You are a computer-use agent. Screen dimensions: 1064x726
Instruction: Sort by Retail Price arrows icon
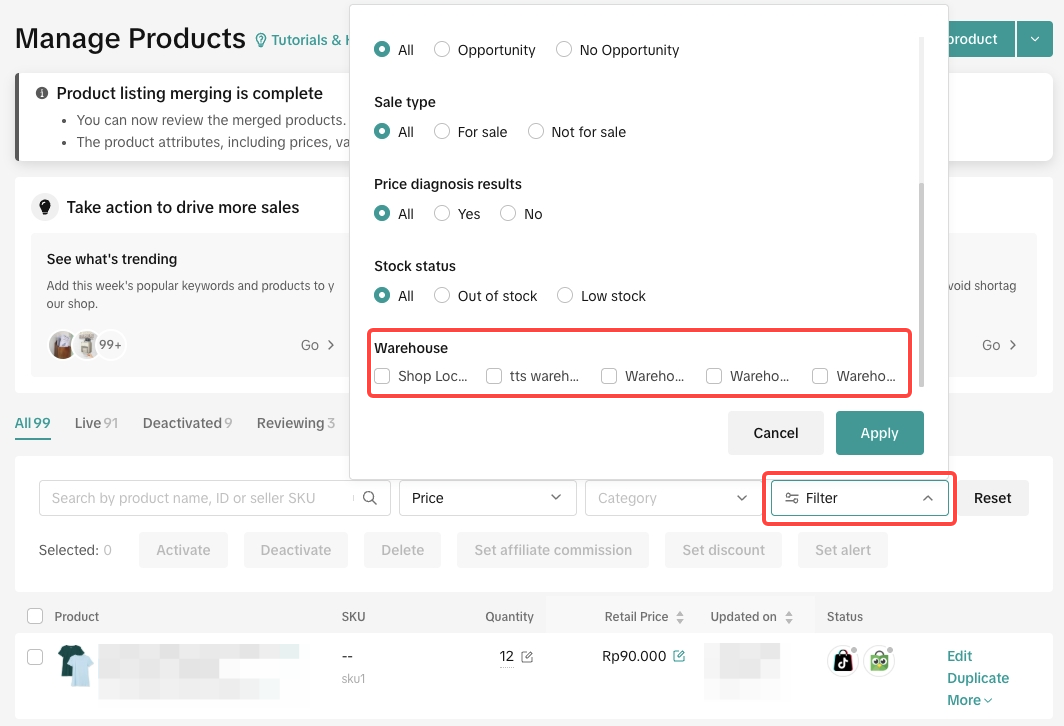pos(680,617)
